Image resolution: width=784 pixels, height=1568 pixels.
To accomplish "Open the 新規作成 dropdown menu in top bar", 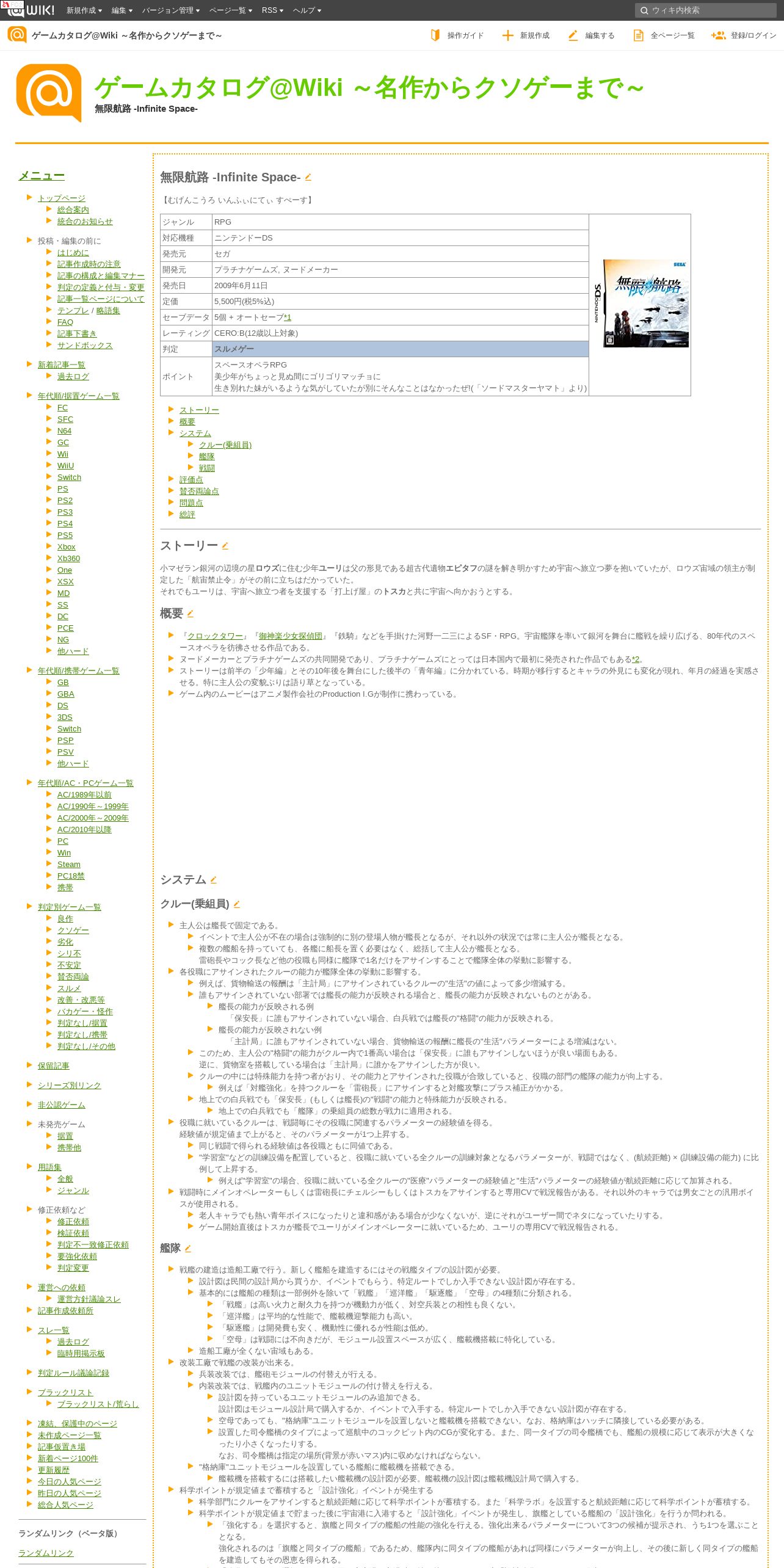I will pyautogui.click(x=84, y=10).
